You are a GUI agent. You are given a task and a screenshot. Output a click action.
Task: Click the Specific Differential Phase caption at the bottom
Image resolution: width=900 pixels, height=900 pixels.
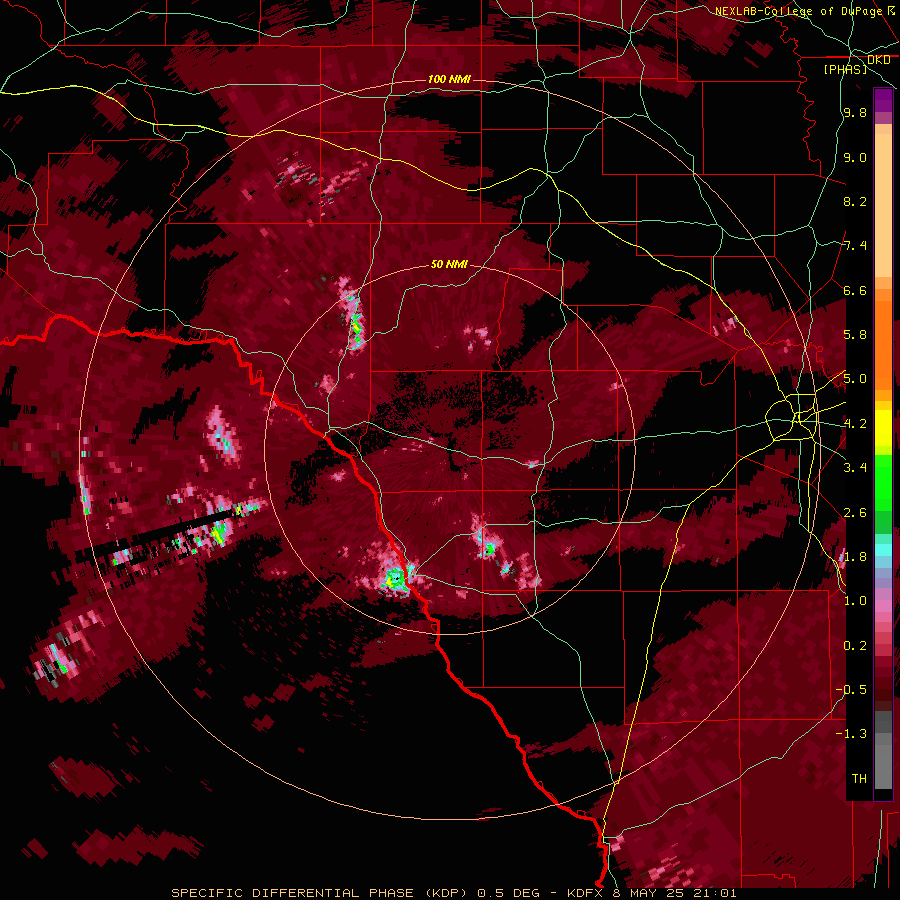454,893
